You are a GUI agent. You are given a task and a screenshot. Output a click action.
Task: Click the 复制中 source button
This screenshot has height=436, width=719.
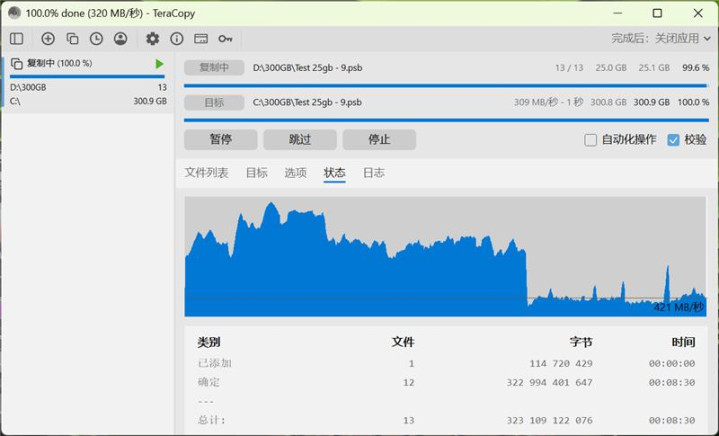click(213, 67)
